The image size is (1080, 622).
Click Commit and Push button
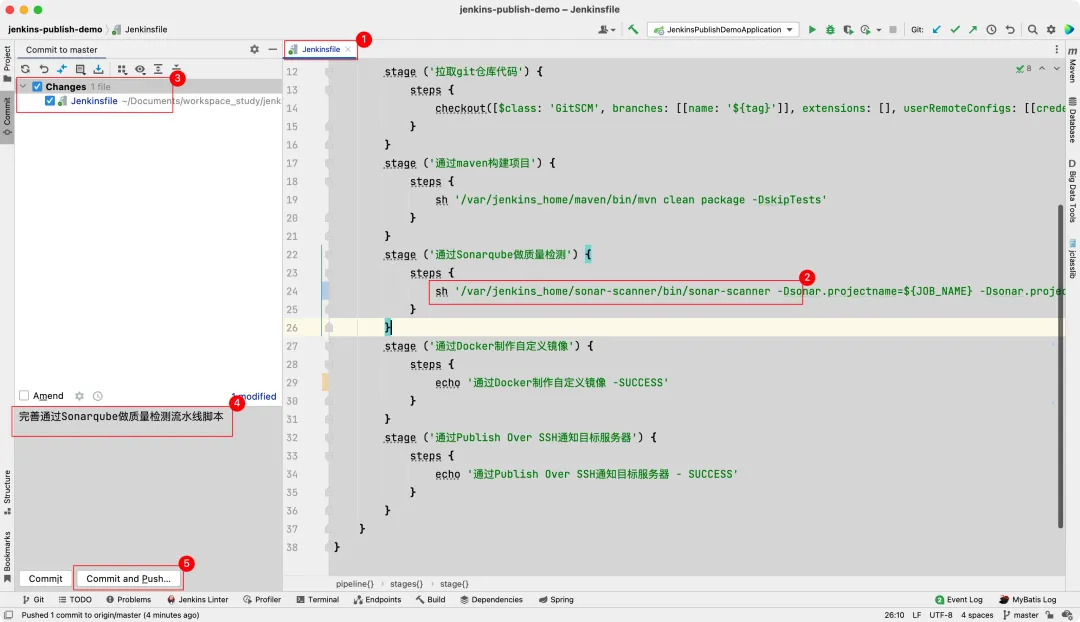click(128, 579)
